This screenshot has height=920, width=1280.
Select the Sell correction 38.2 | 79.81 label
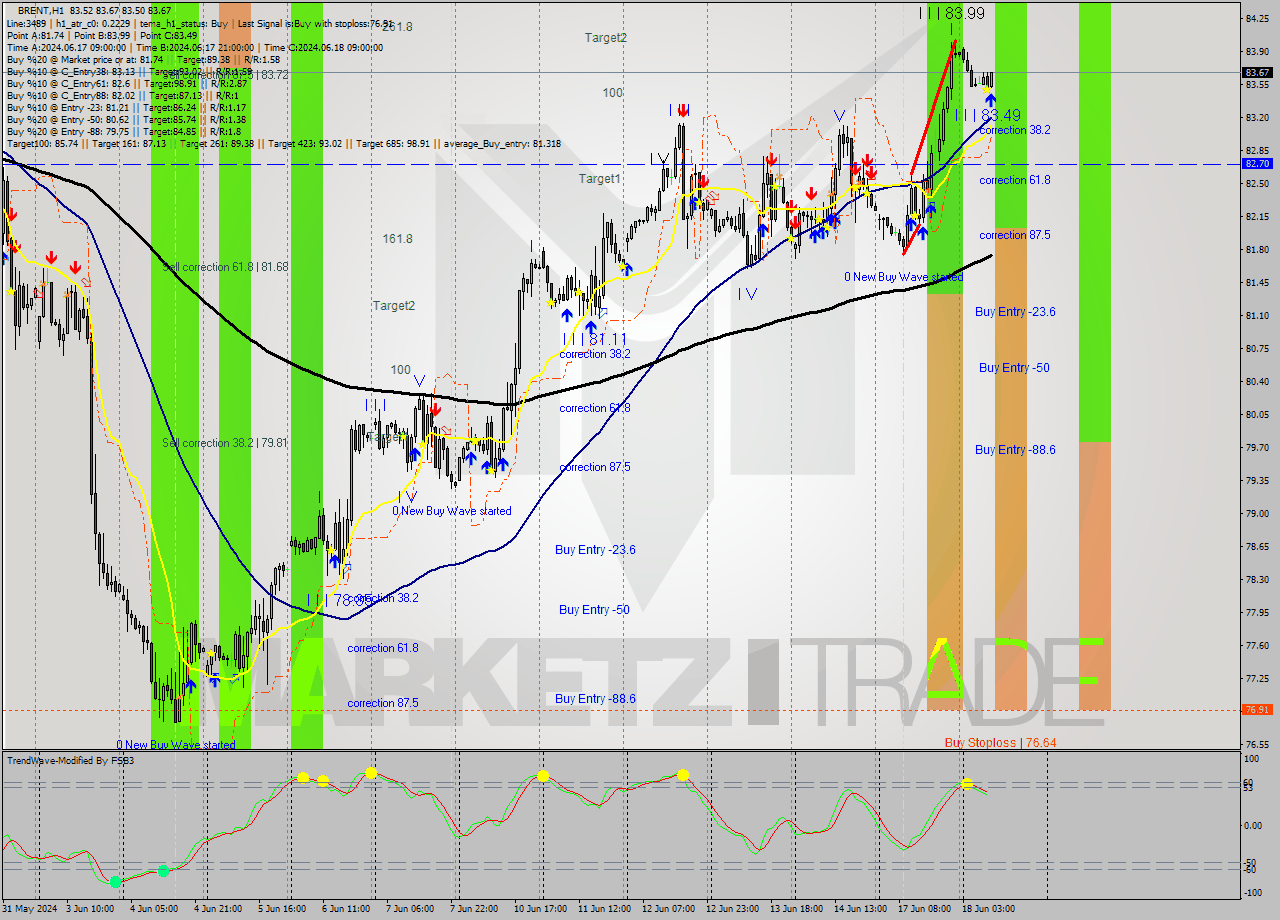[x=225, y=442]
